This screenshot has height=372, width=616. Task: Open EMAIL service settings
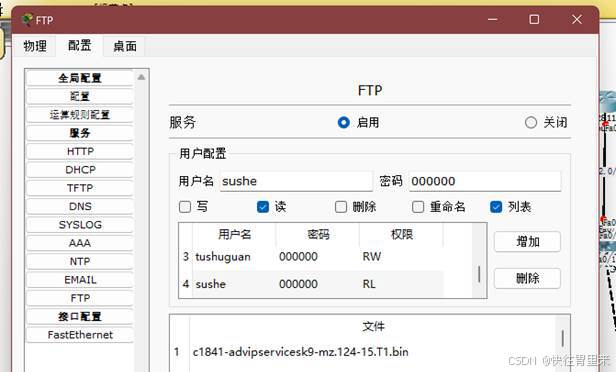coord(80,280)
